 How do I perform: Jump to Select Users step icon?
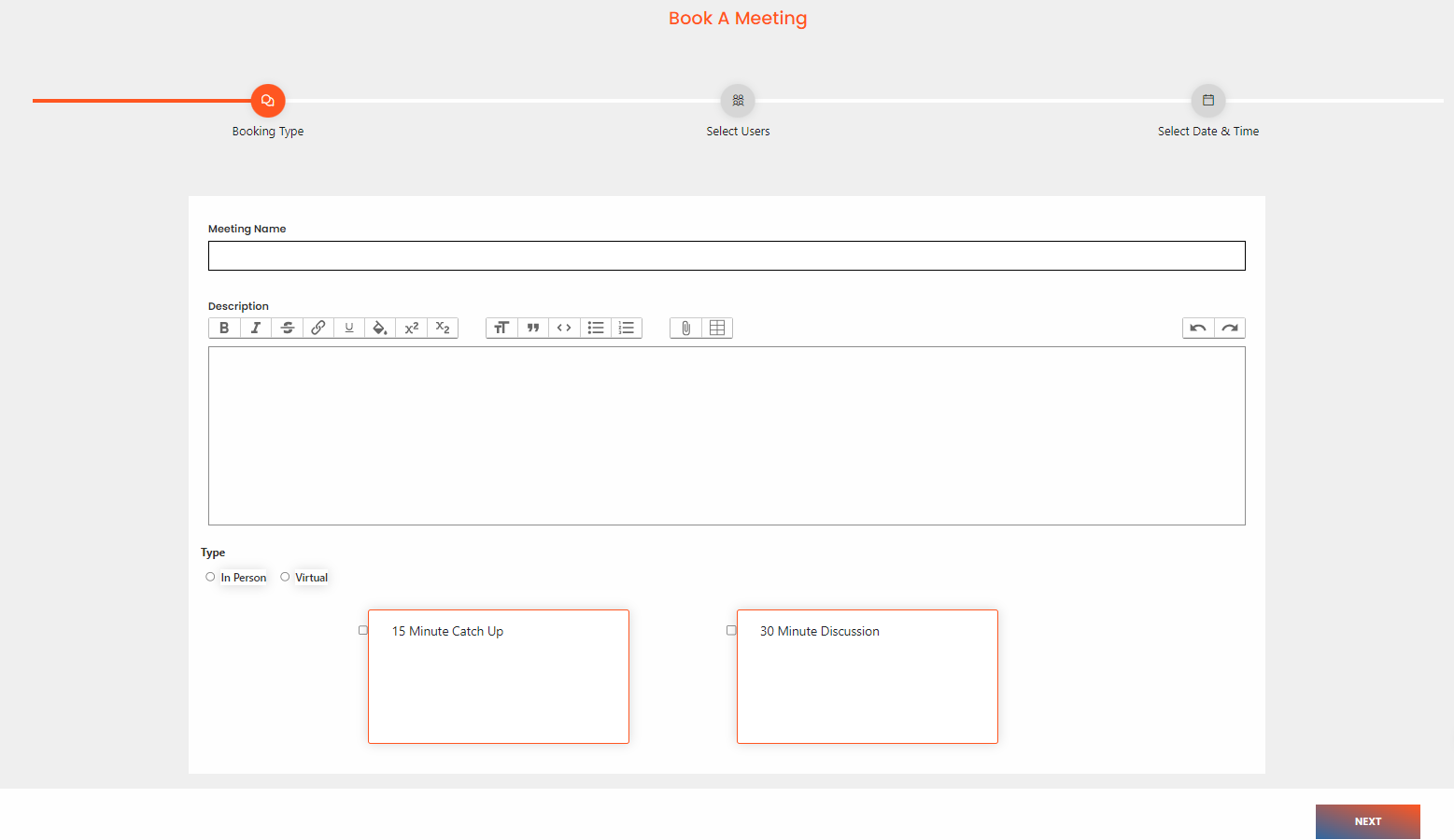click(738, 100)
